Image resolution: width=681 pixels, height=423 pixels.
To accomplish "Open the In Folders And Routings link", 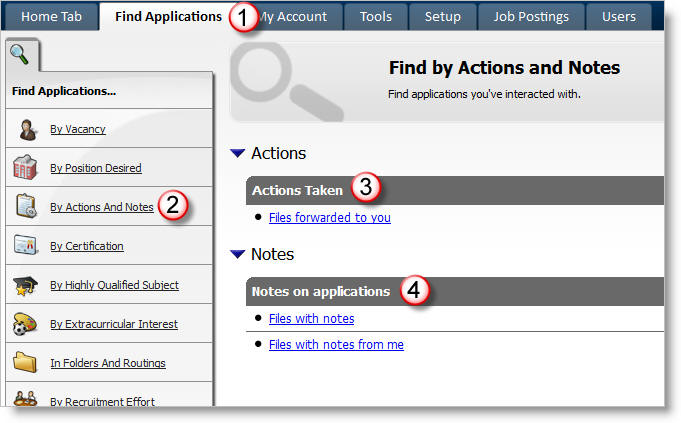I will tap(108, 363).
